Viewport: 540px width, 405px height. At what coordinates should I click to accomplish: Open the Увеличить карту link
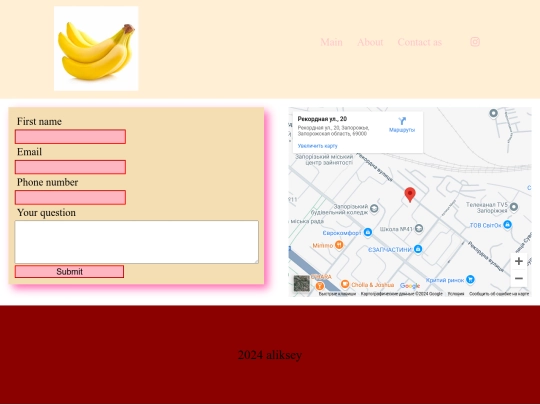point(318,146)
